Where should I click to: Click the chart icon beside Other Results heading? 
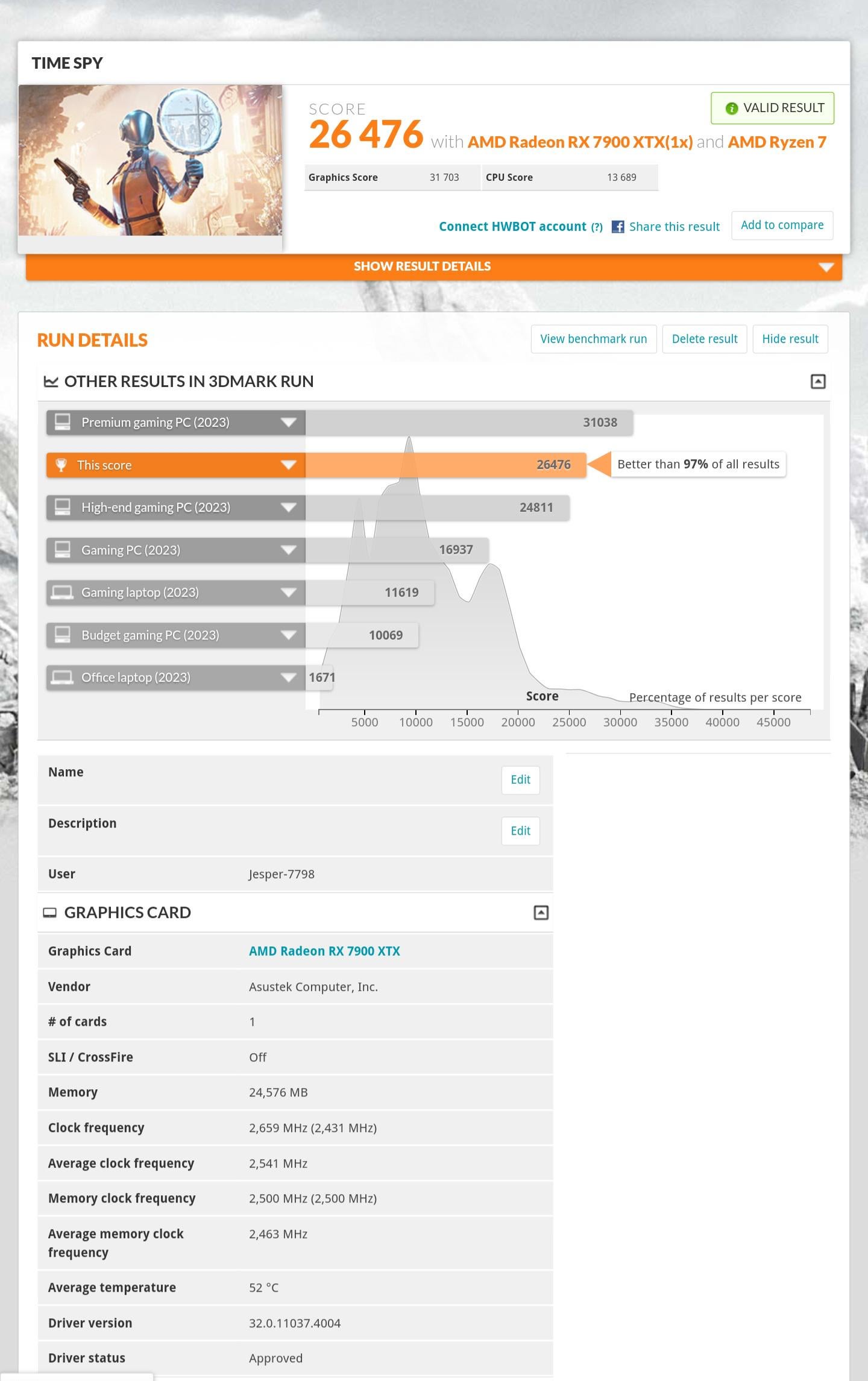(x=51, y=382)
